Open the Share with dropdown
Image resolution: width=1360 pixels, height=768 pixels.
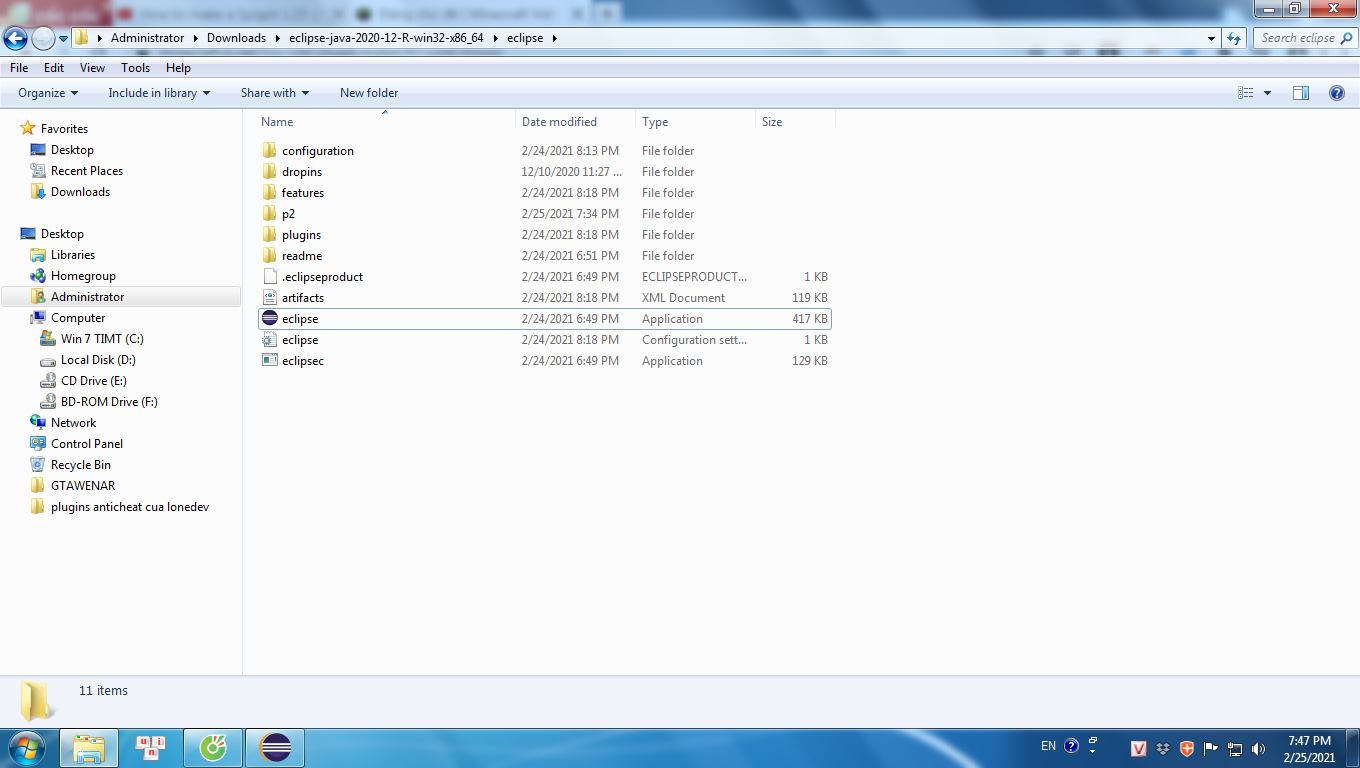point(275,93)
